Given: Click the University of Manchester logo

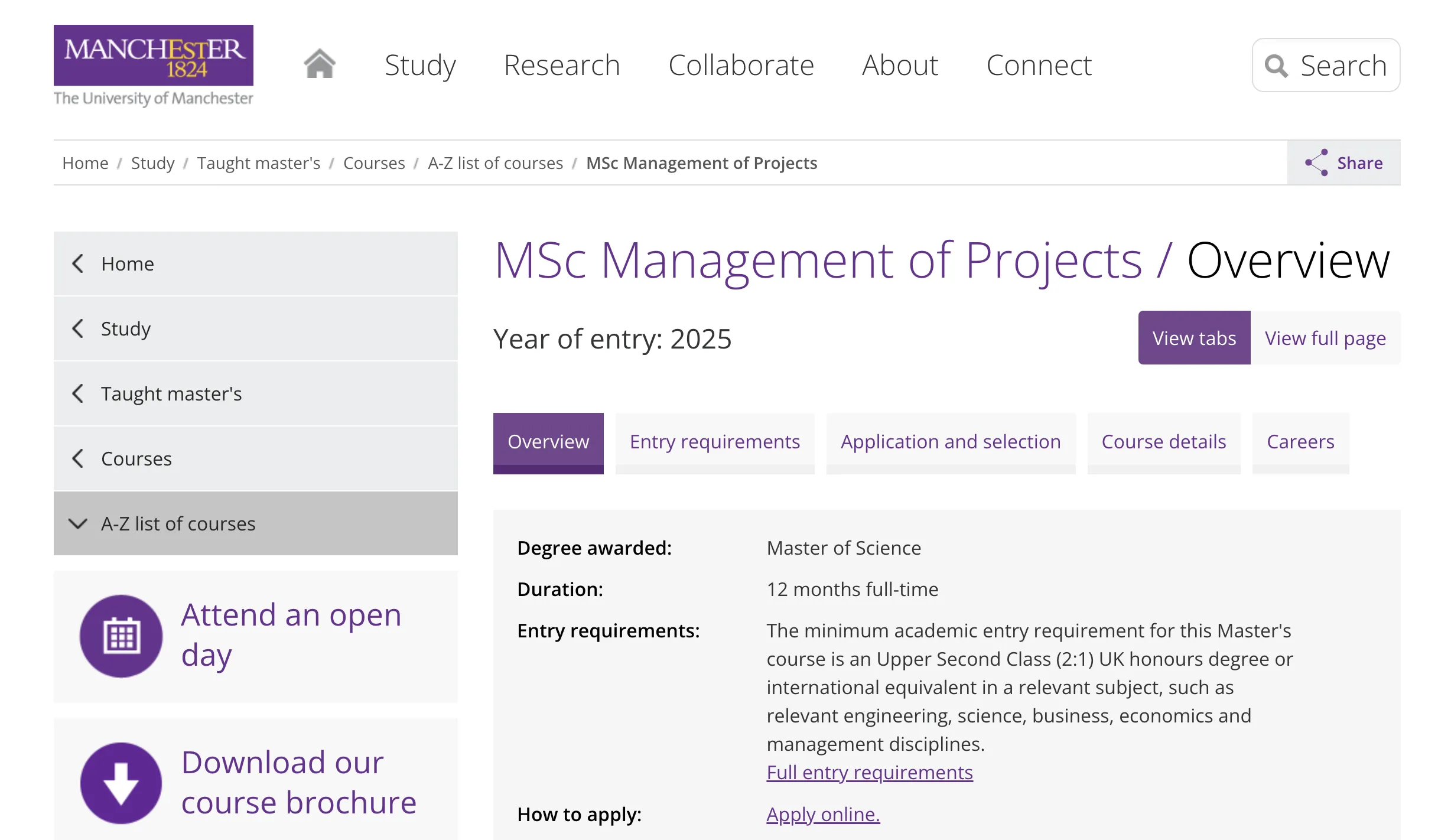Looking at the screenshot, I should (x=153, y=65).
